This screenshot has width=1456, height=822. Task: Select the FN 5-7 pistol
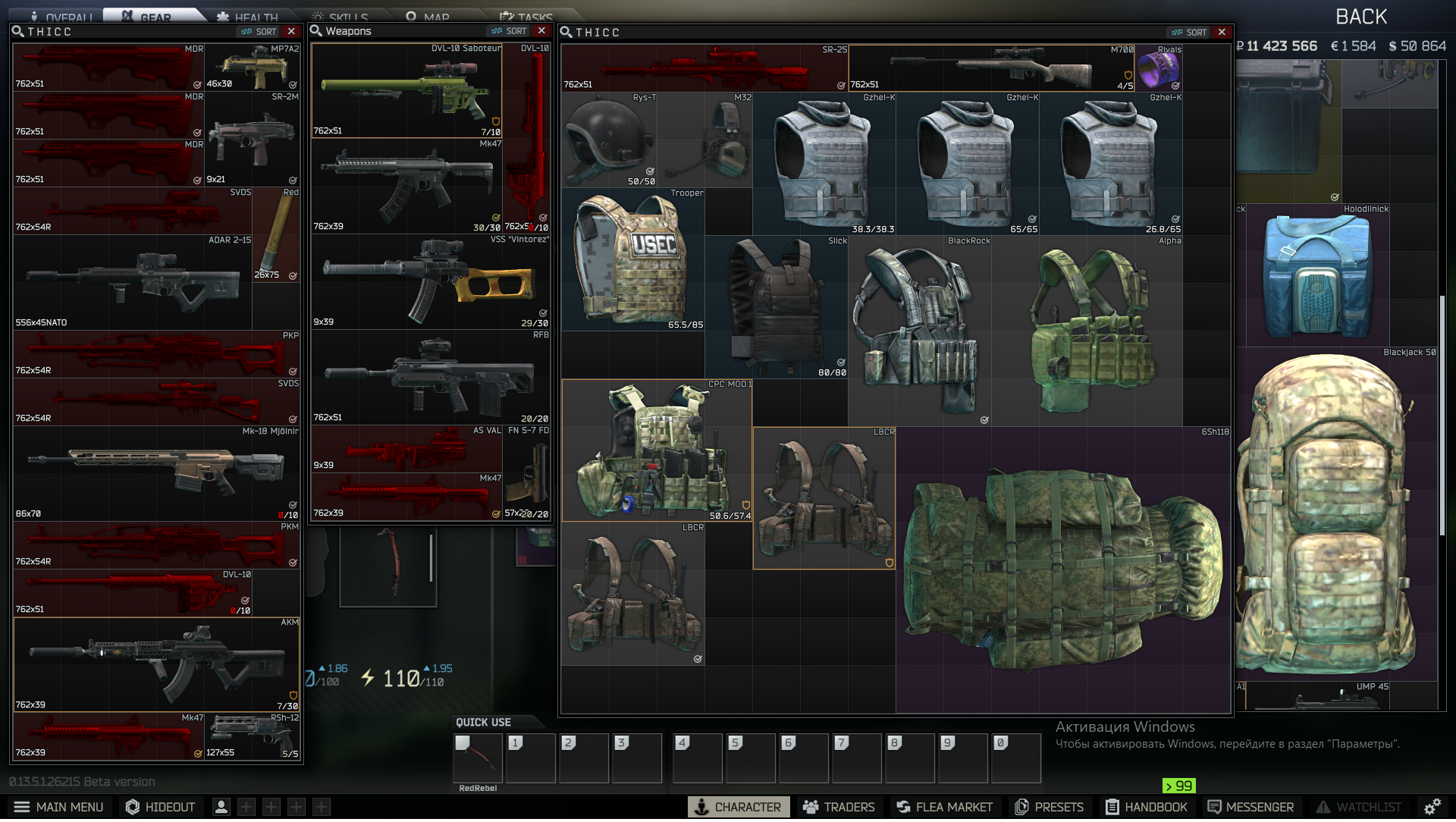coord(526,472)
